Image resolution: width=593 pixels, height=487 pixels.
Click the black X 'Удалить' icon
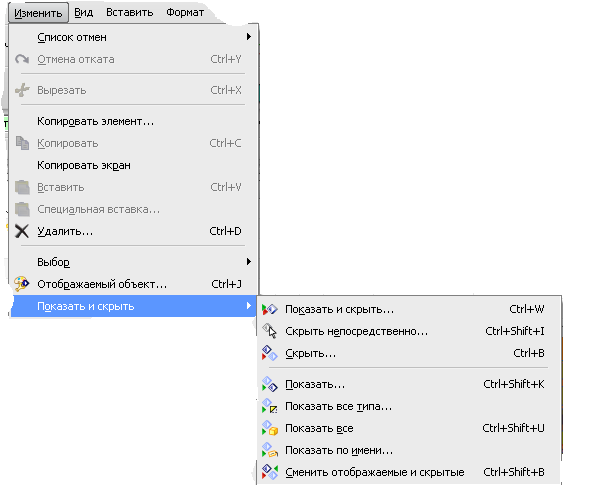point(22,231)
